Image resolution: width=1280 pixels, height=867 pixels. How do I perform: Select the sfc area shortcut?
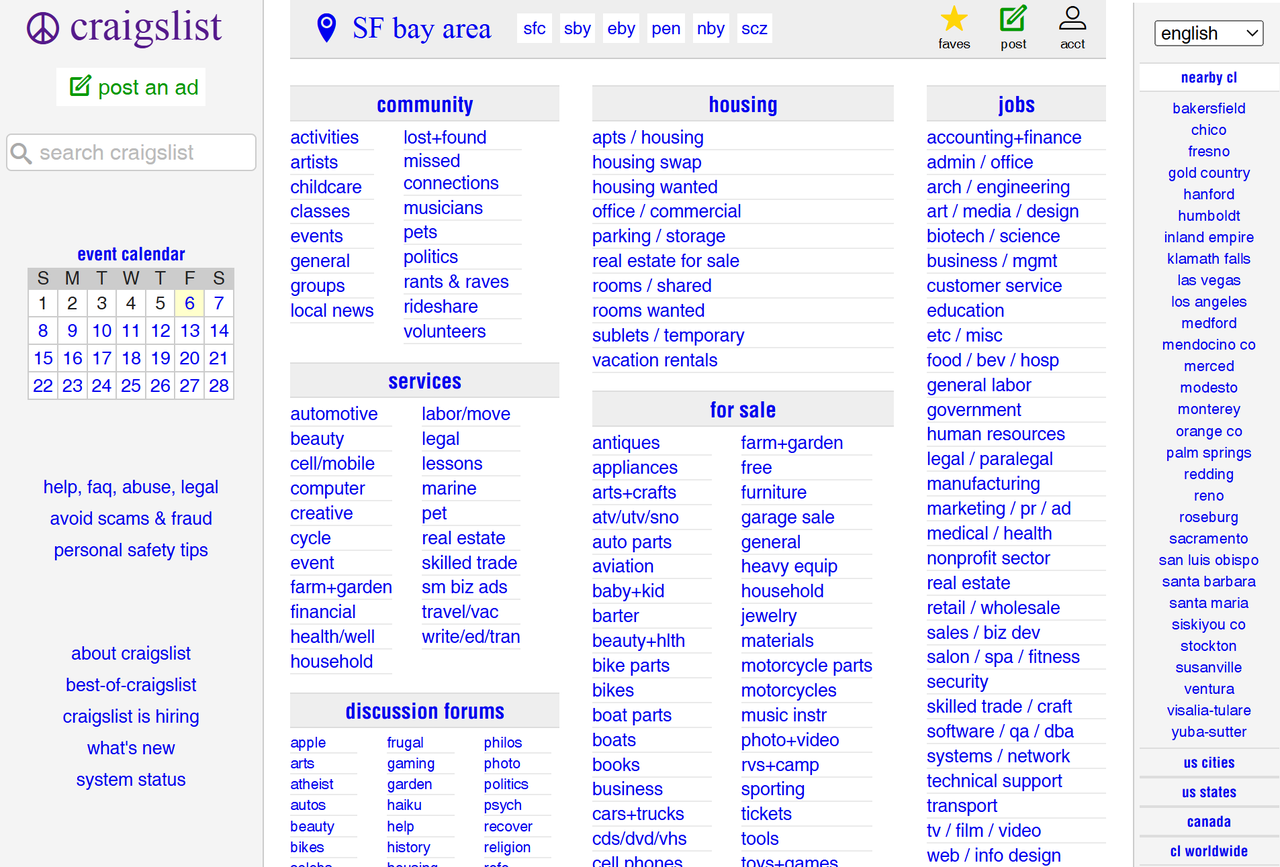point(533,28)
